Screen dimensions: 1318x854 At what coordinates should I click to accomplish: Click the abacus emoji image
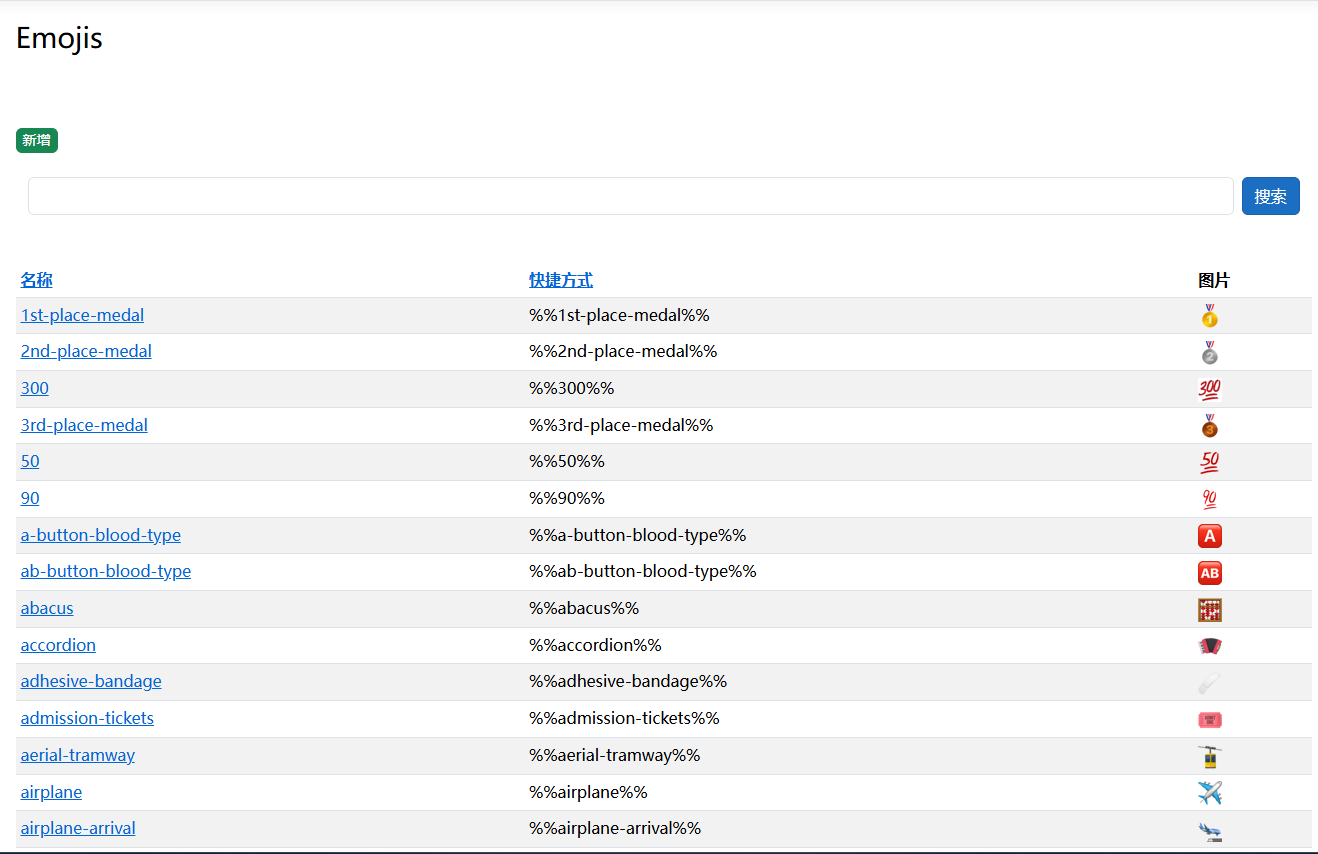coord(1209,610)
